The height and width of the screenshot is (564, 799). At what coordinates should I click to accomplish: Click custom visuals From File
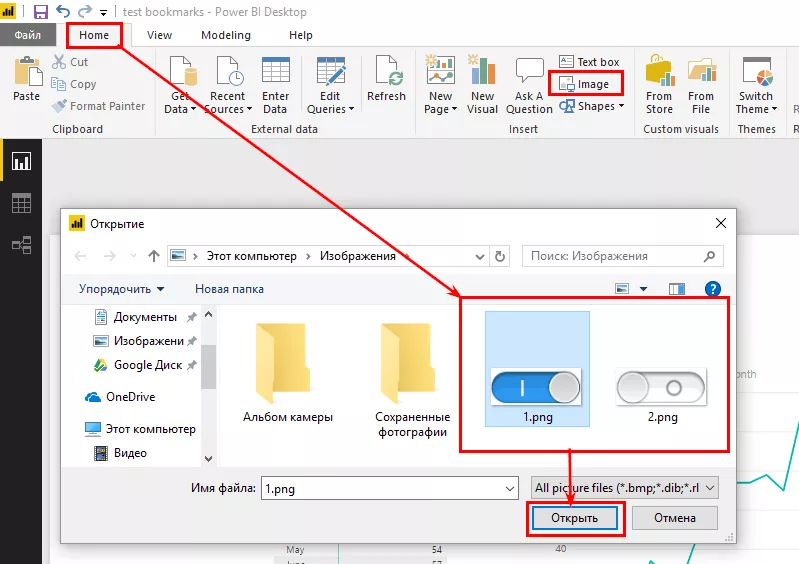[701, 85]
